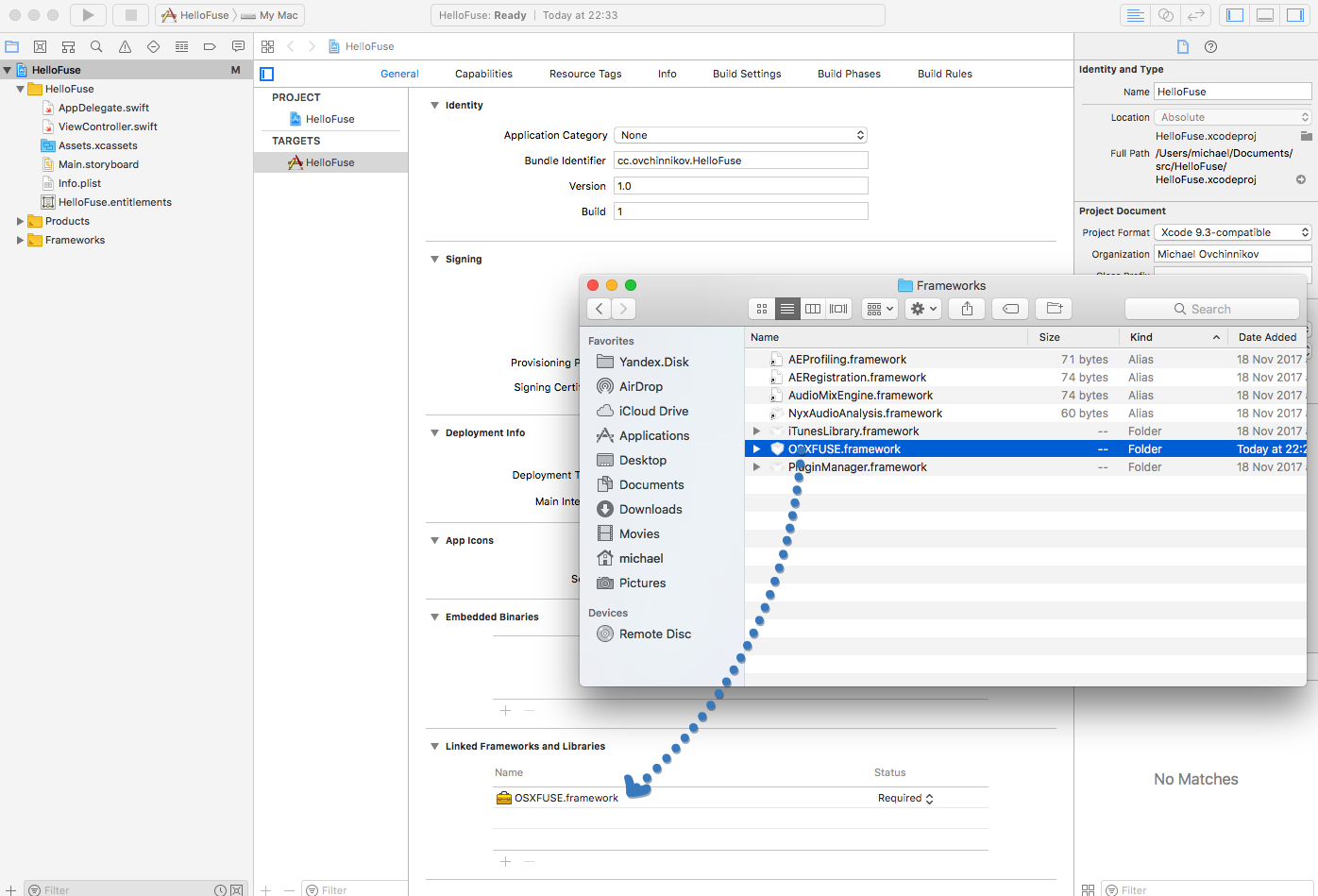
Task: Open the Find navigator magnifier icon
Action: (x=96, y=46)
